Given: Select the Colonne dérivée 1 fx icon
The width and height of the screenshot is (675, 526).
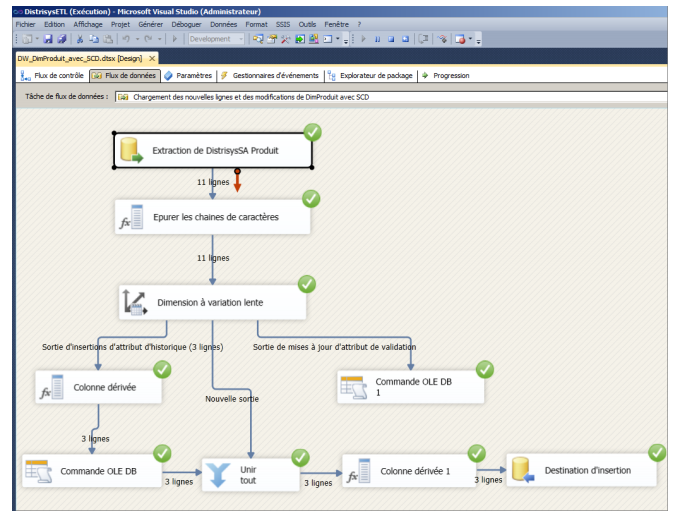Looking at the screenshot, I should [x=357, y=470].
